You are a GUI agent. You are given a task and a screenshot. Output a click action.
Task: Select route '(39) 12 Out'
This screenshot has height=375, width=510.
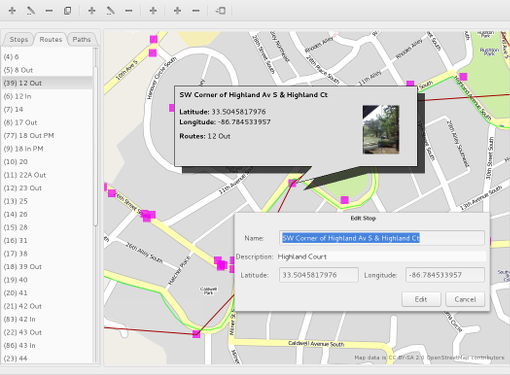point(47,83)
